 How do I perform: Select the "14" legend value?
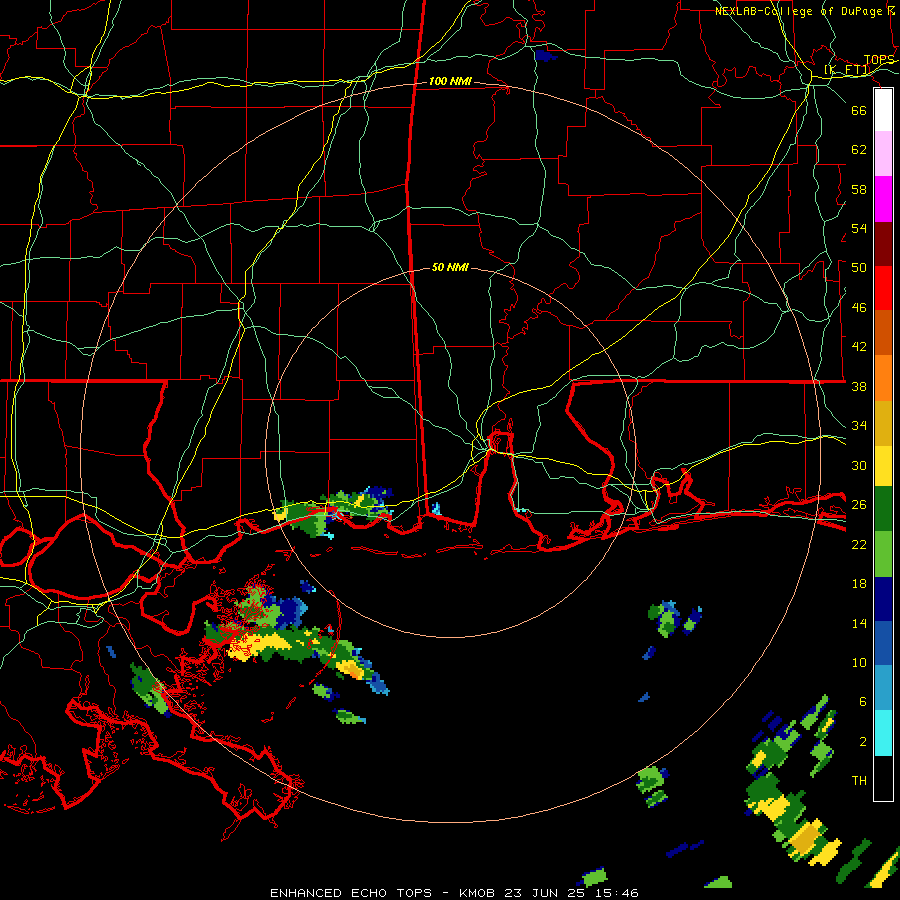coord(859,624)
